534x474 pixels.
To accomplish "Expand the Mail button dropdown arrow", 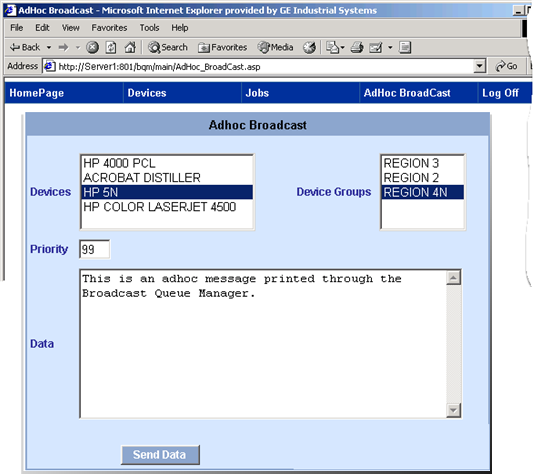I will (x=390, y=47).
